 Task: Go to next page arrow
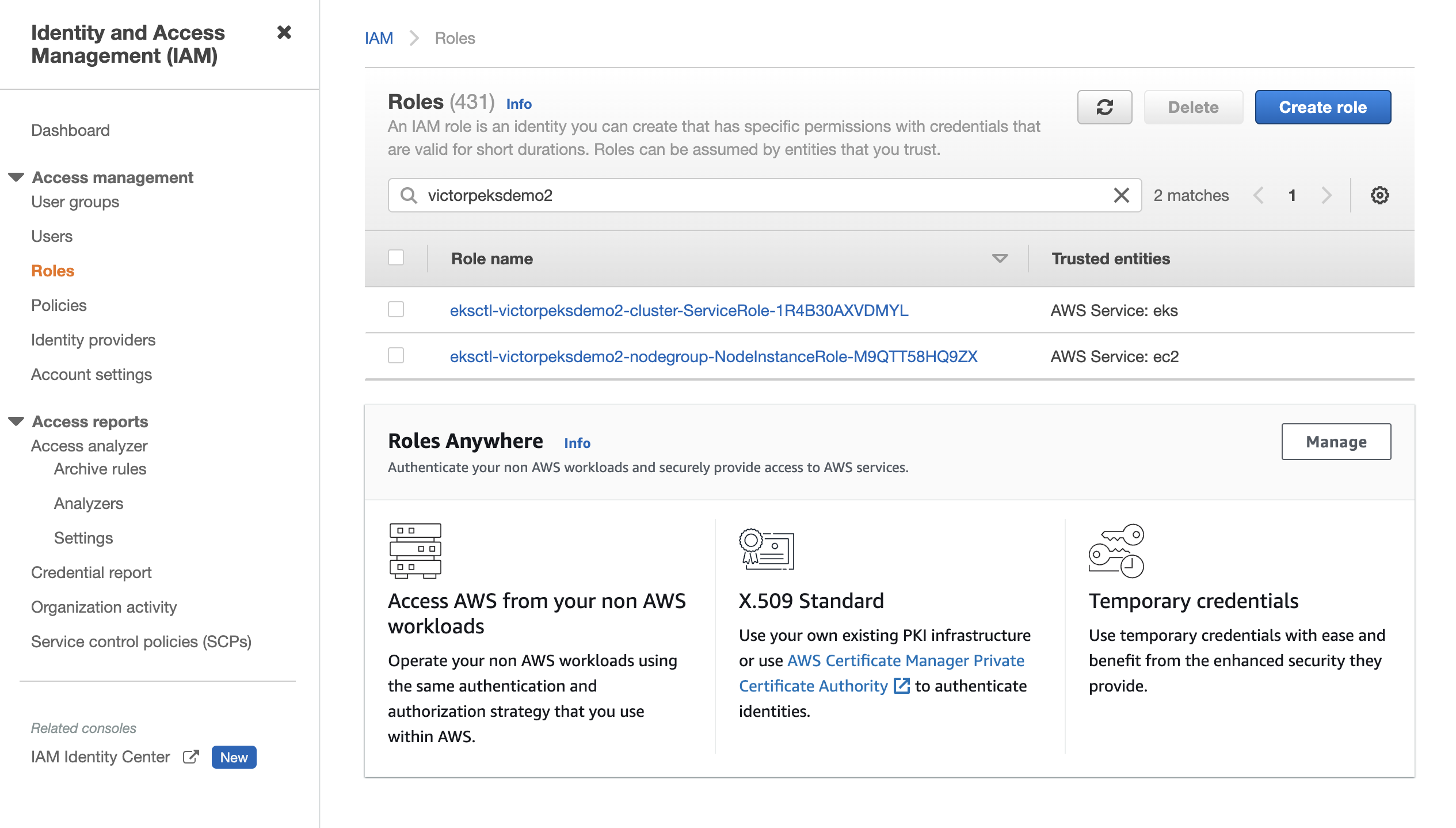coord(1327,195)
